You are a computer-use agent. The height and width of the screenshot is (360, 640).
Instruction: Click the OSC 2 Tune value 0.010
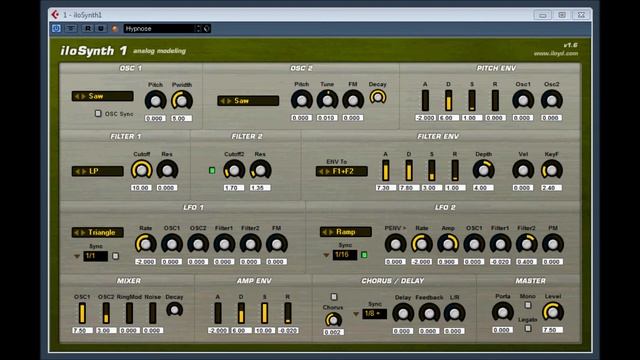[327, 118]
